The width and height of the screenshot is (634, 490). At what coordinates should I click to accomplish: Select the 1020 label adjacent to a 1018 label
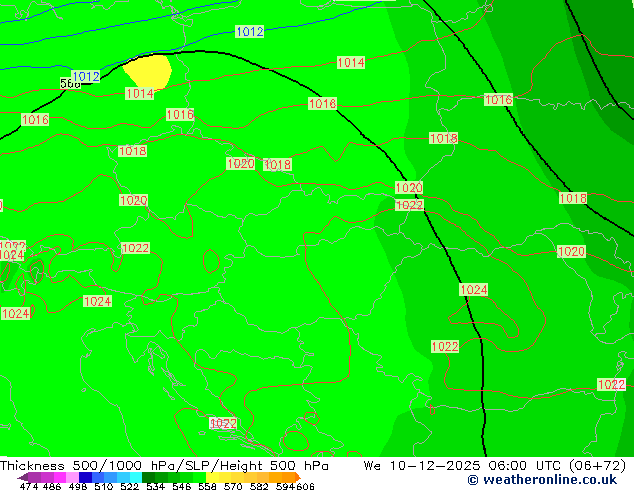[241, 163]
